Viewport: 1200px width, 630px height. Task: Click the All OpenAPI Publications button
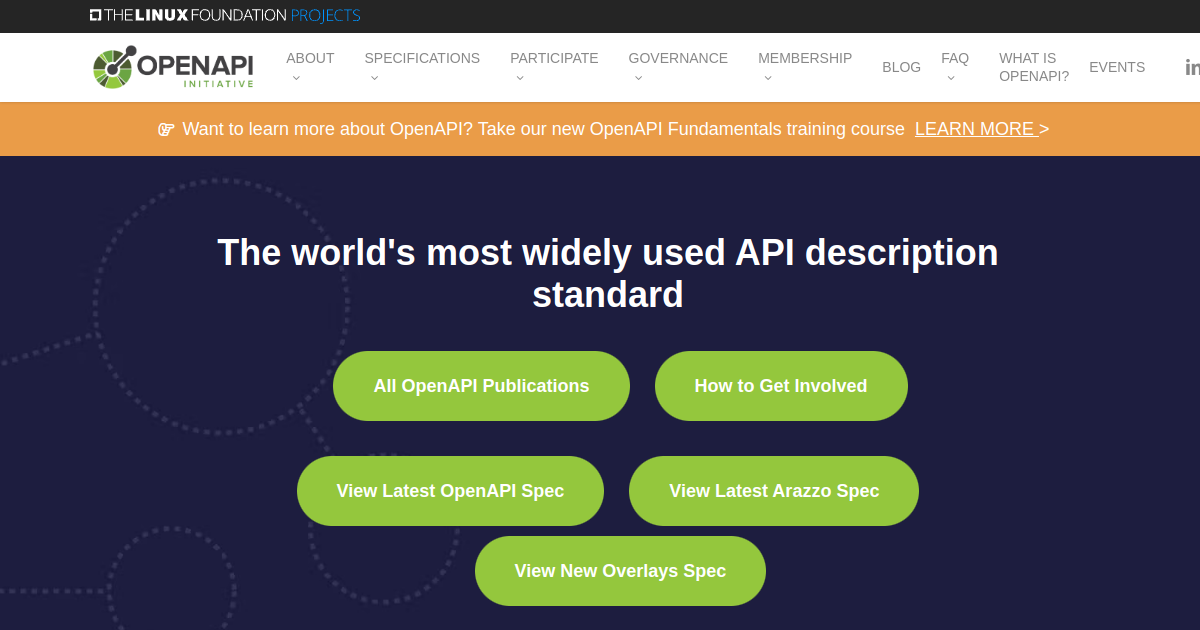tap(481, 386)
